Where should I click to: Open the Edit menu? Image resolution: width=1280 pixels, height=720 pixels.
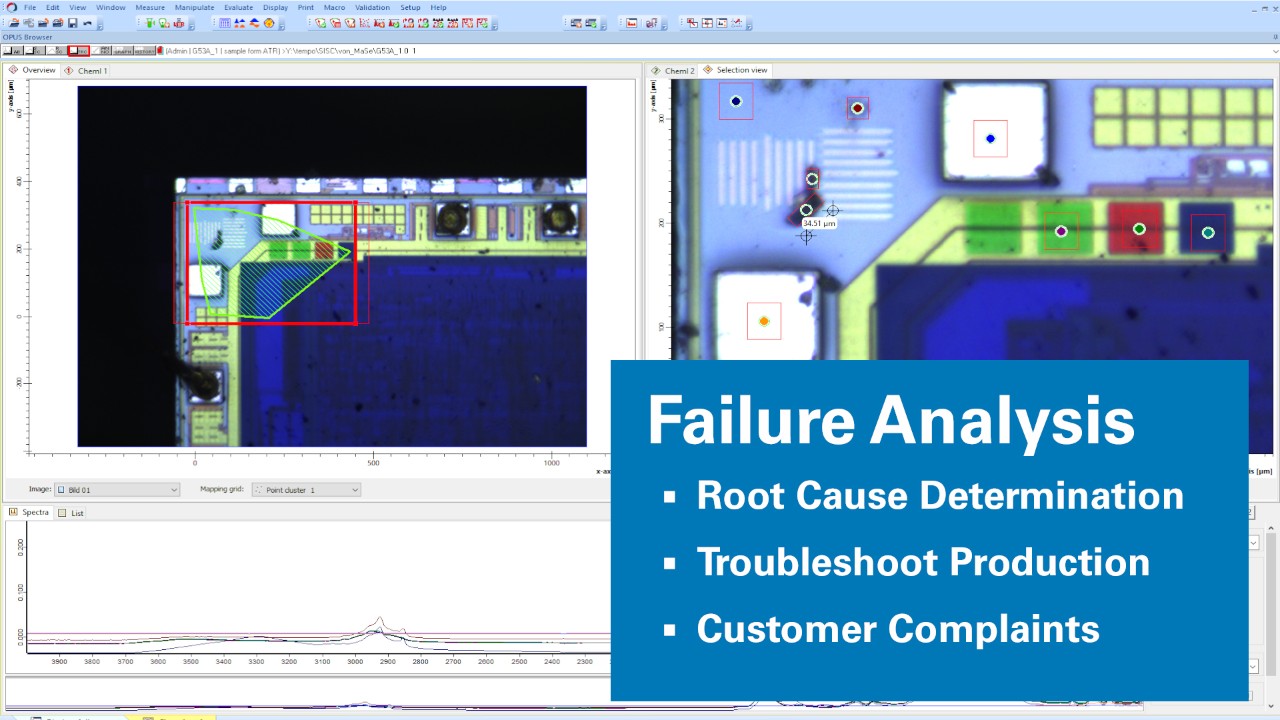click(x=52, y=7)
